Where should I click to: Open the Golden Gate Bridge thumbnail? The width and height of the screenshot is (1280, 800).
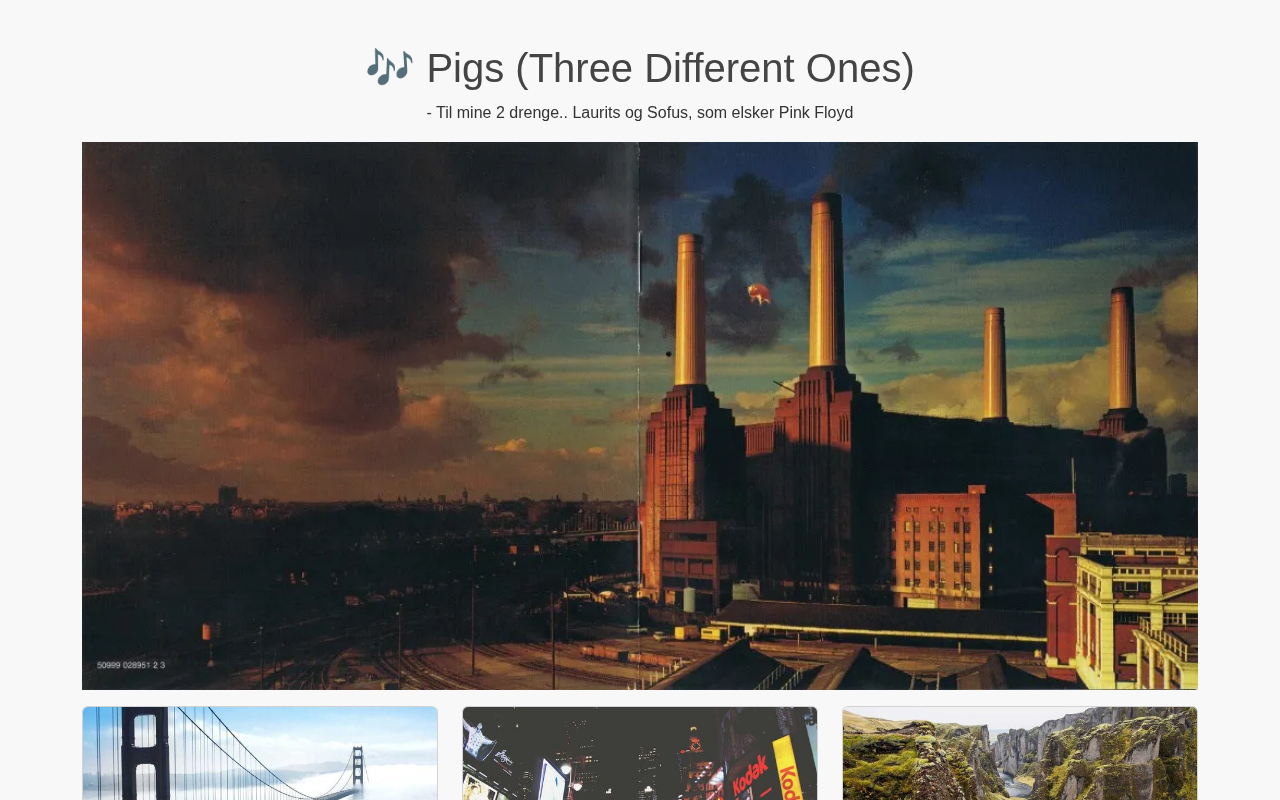click(260, 753)
